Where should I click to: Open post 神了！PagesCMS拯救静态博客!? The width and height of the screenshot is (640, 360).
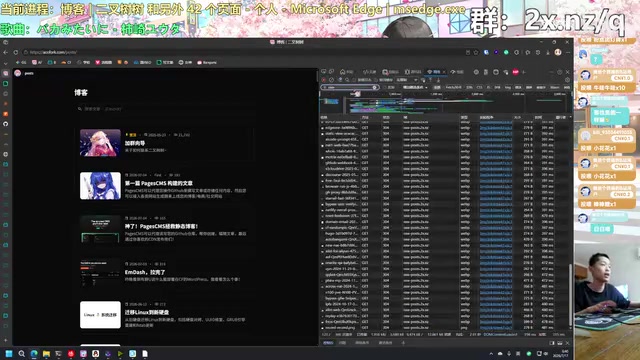click(x=162, y=226)
